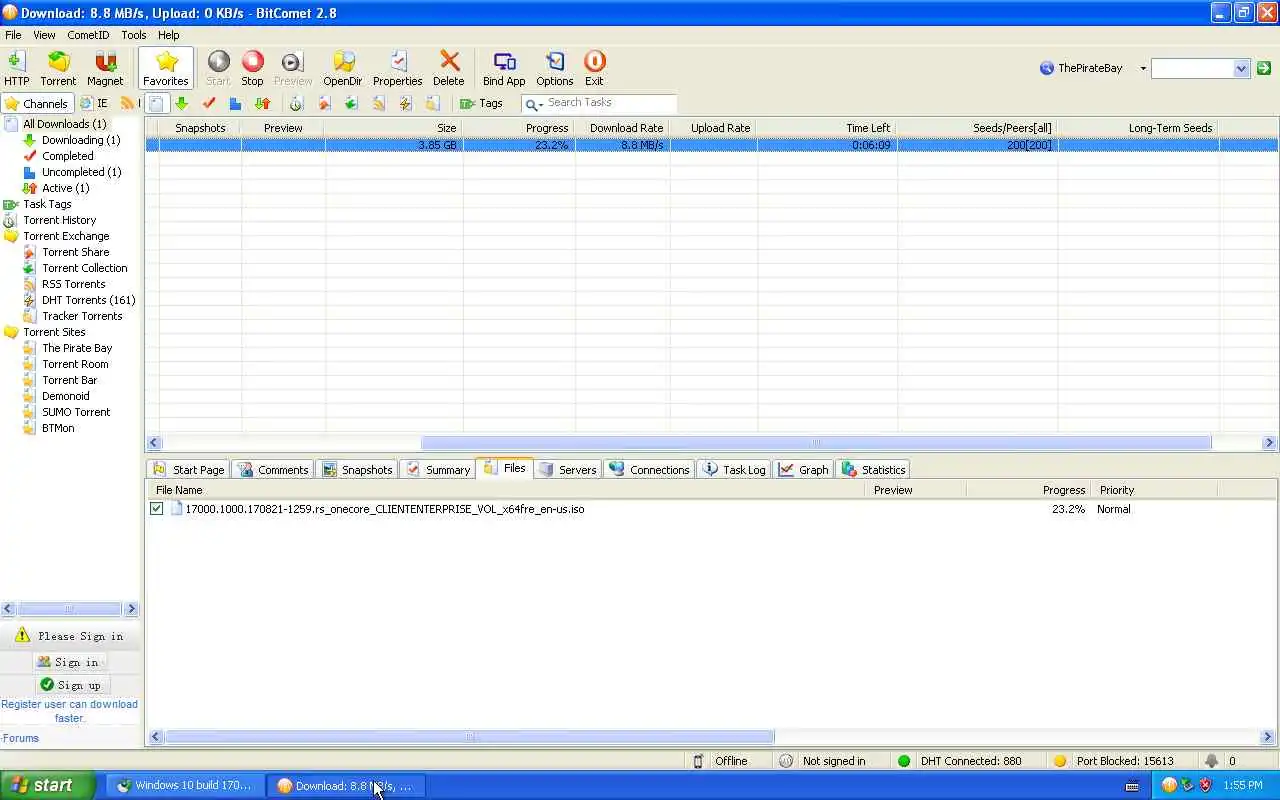Switch to the Graph tab
Screen dimensions: 1280x800
tap(804, 469)
